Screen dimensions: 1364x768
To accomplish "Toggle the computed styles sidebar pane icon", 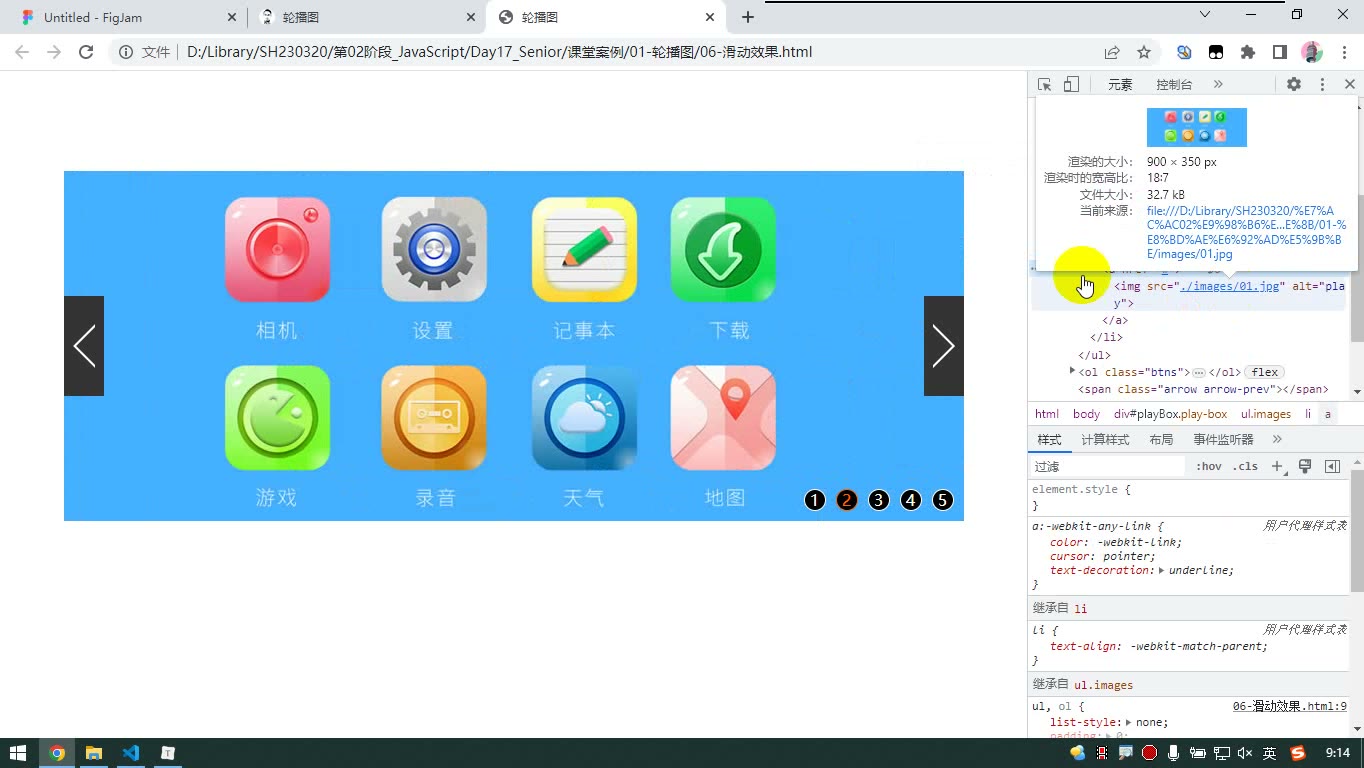I will tap(1332, 467).
